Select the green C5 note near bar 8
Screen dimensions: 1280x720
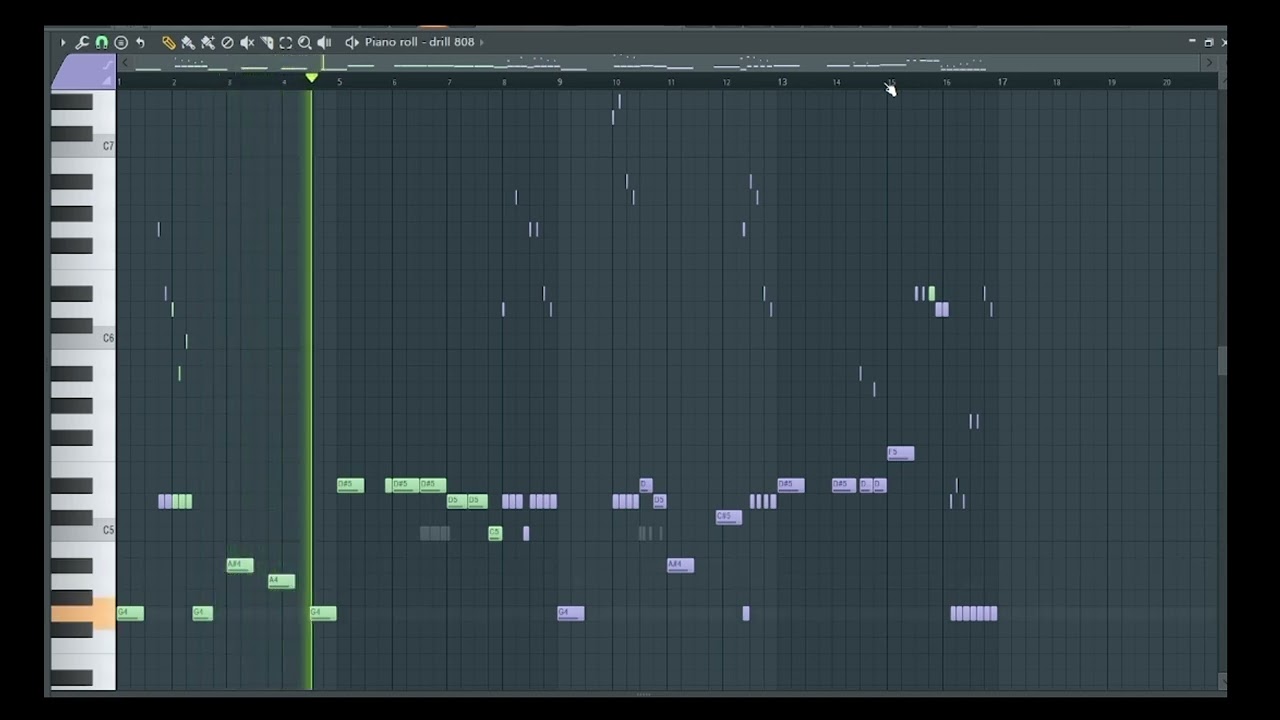(495, 533)
